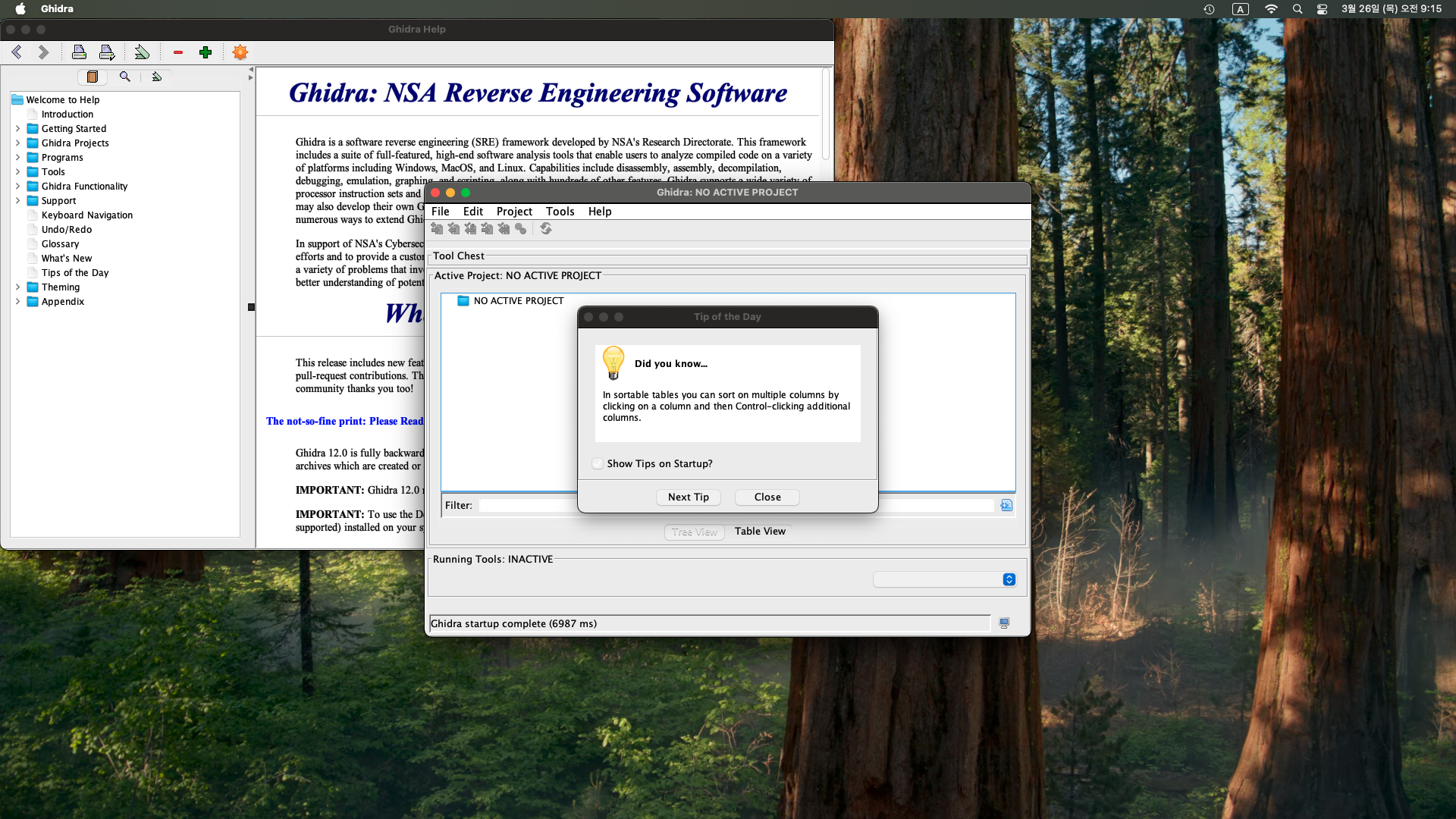Open macOS Spotlight search icon
The height and width of the screenshot is (819, 1456).
pyautogui.click(x=1298, y=9)
